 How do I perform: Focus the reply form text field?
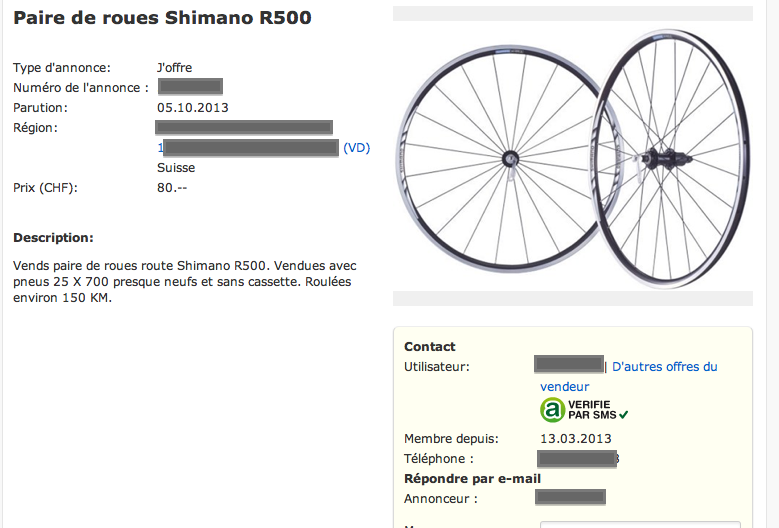(x=640, y=524)
